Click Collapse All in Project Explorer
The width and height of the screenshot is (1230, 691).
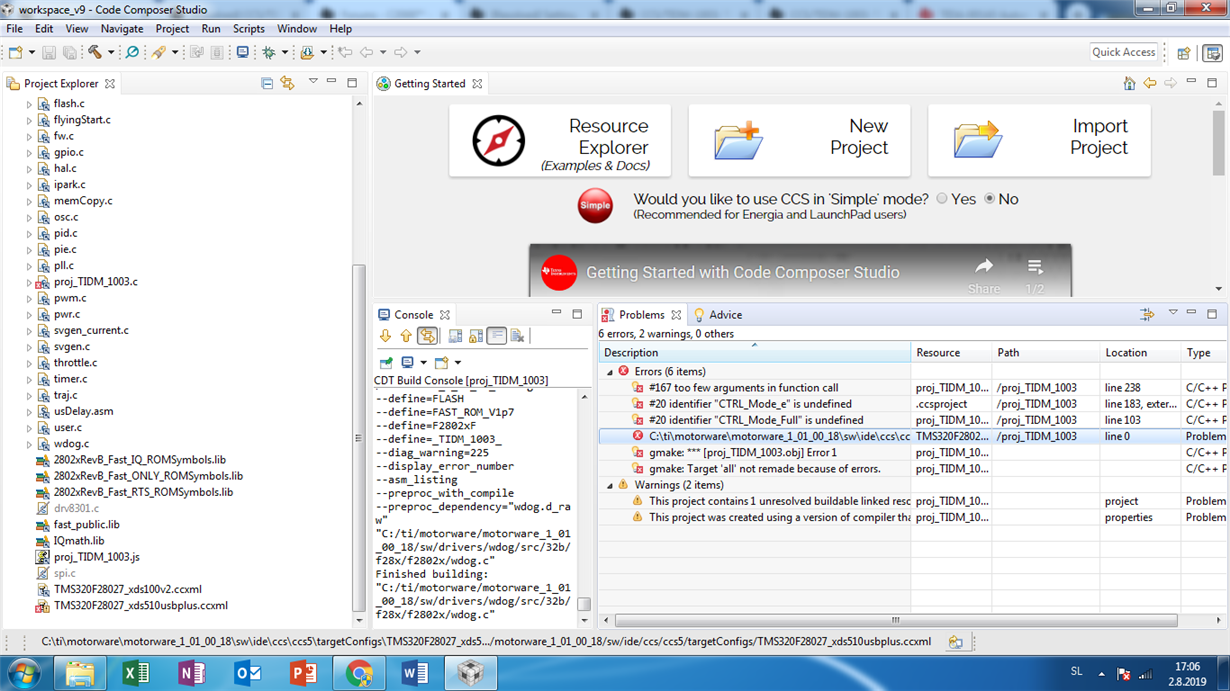(267, 84)
